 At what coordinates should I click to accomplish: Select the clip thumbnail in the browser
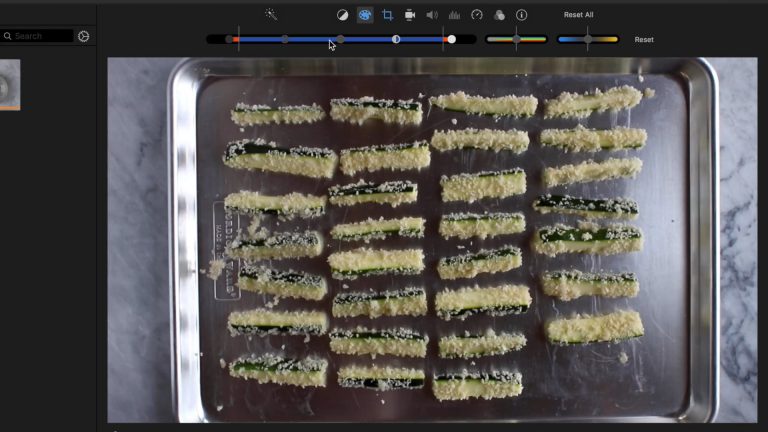pos(9,84)
